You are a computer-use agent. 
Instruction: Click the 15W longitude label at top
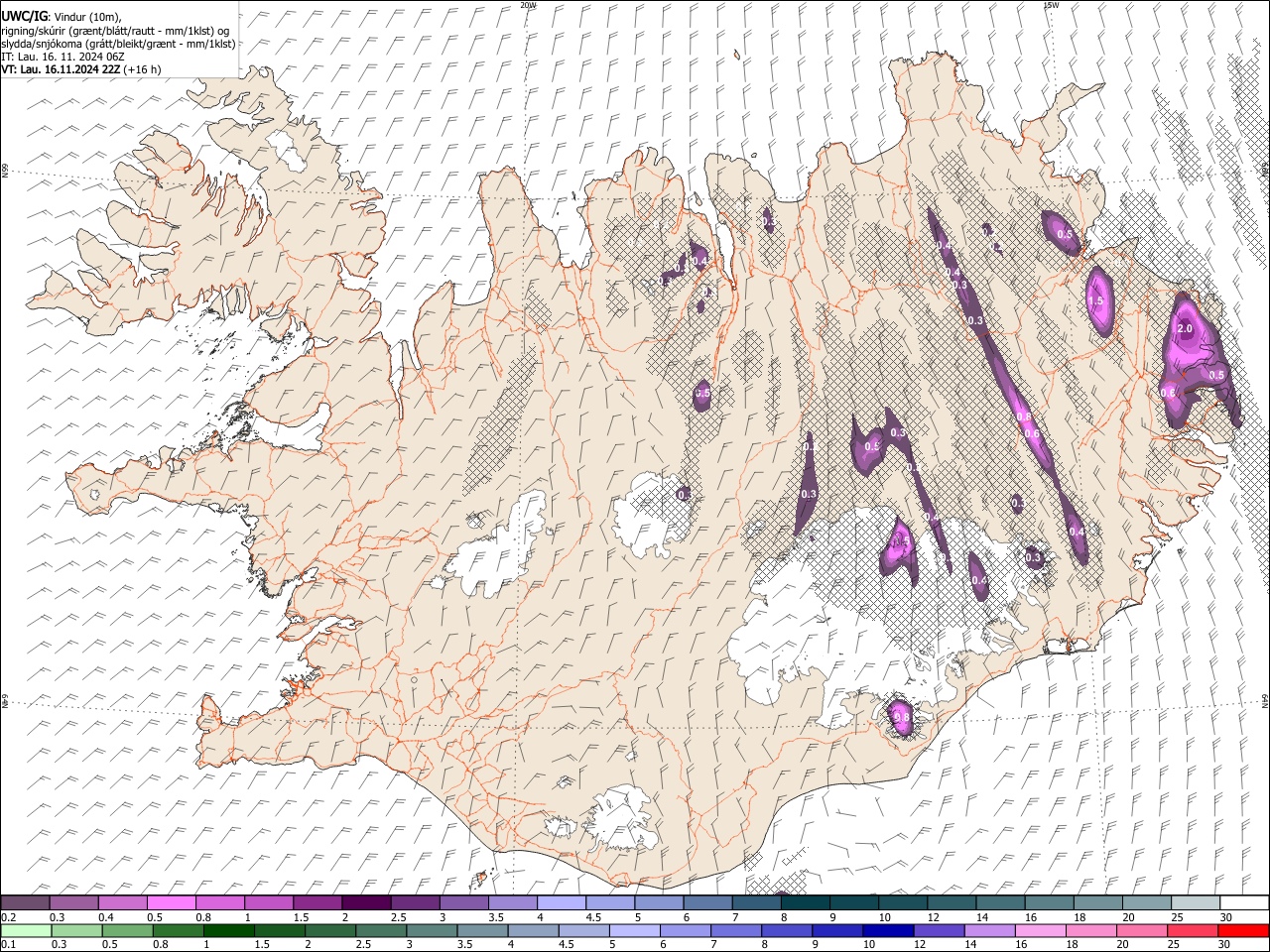1051,5
